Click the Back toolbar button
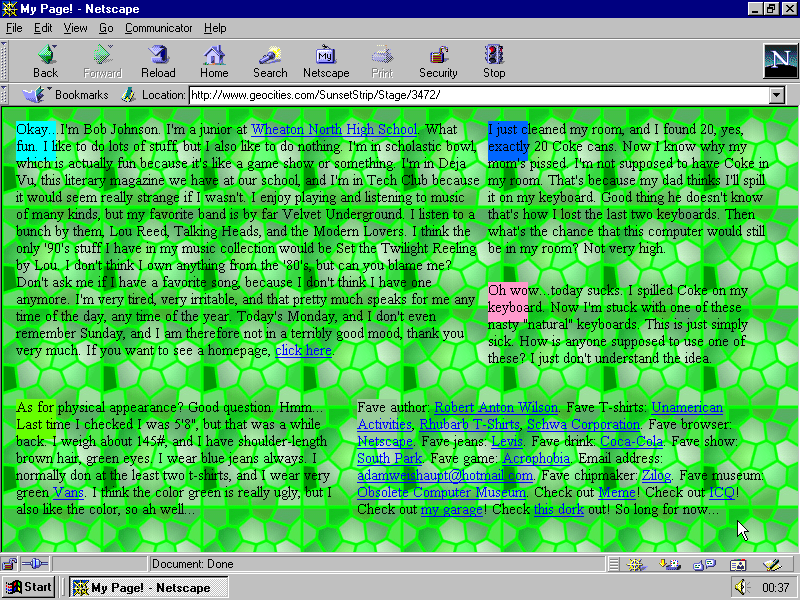 click(45, 61)
